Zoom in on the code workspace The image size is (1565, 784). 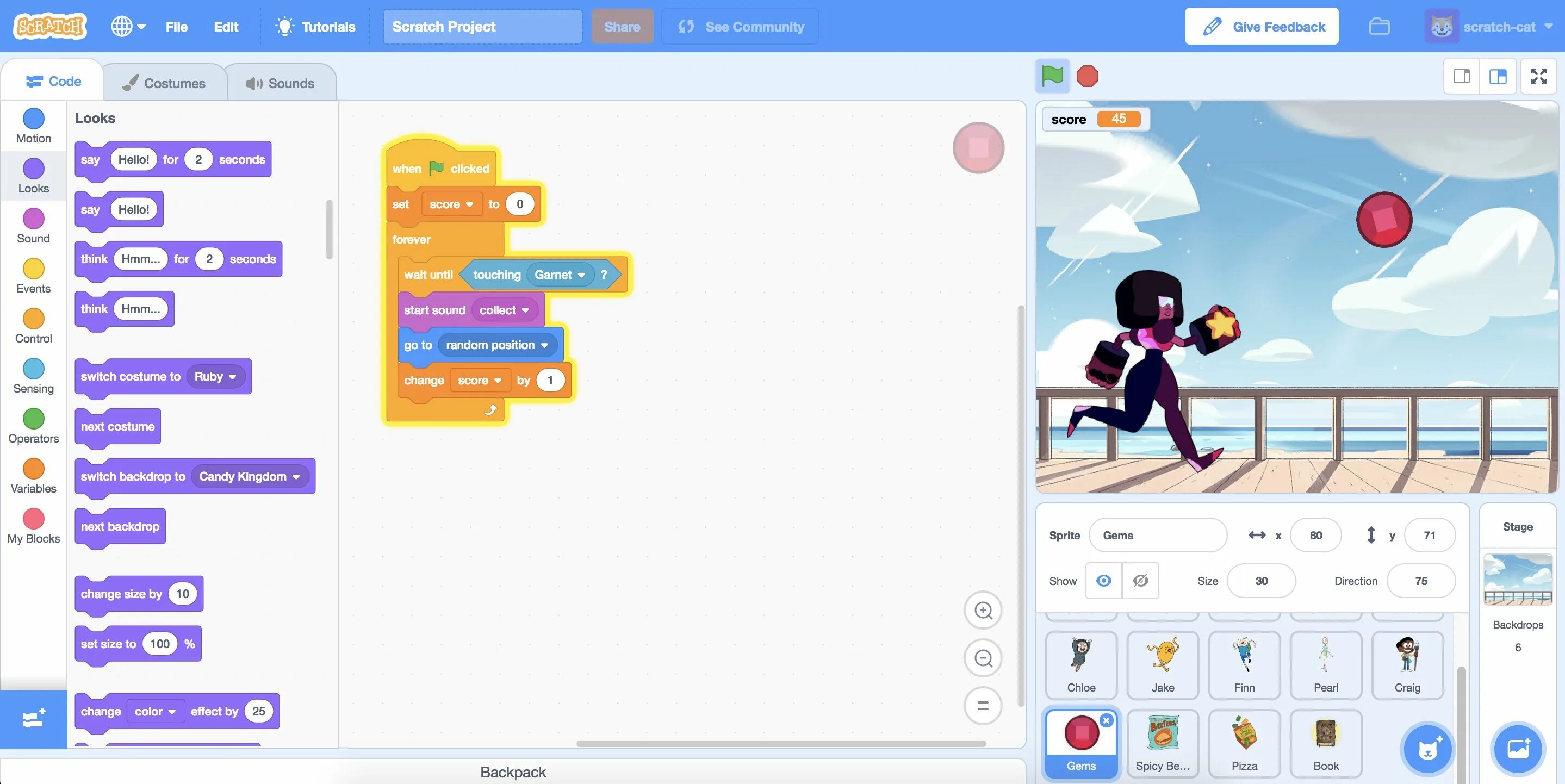pyautogui.click(x=983, y=611)
